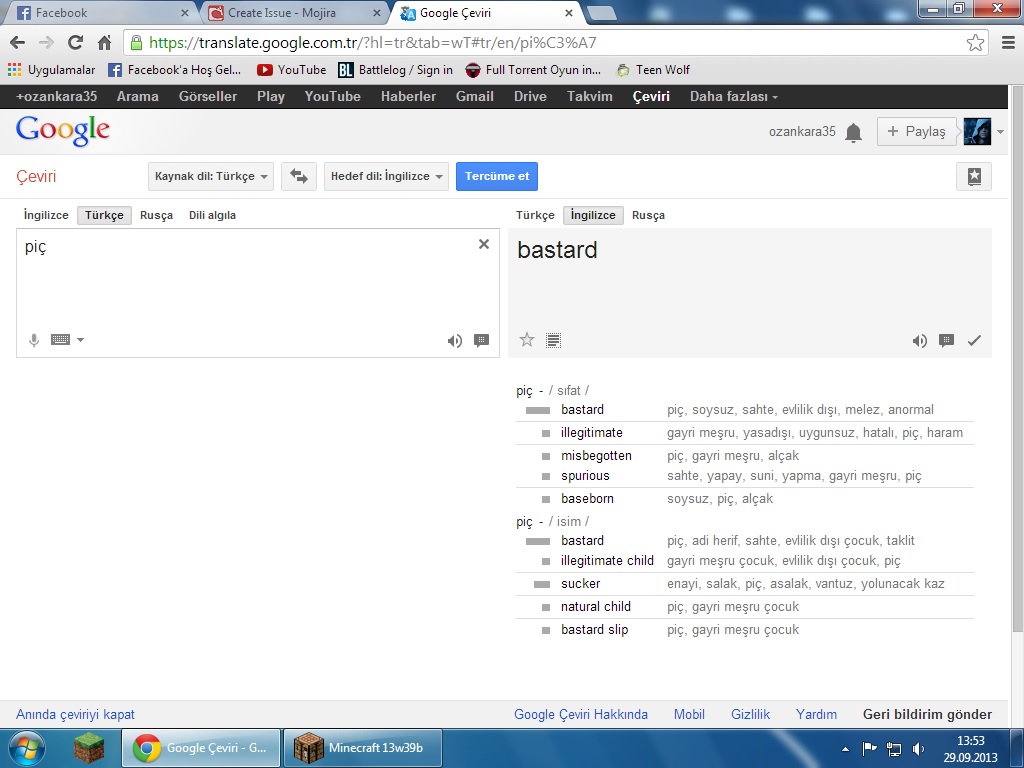
Task: Open Google Çeviri Hakkında link
Action: point(581,714)
